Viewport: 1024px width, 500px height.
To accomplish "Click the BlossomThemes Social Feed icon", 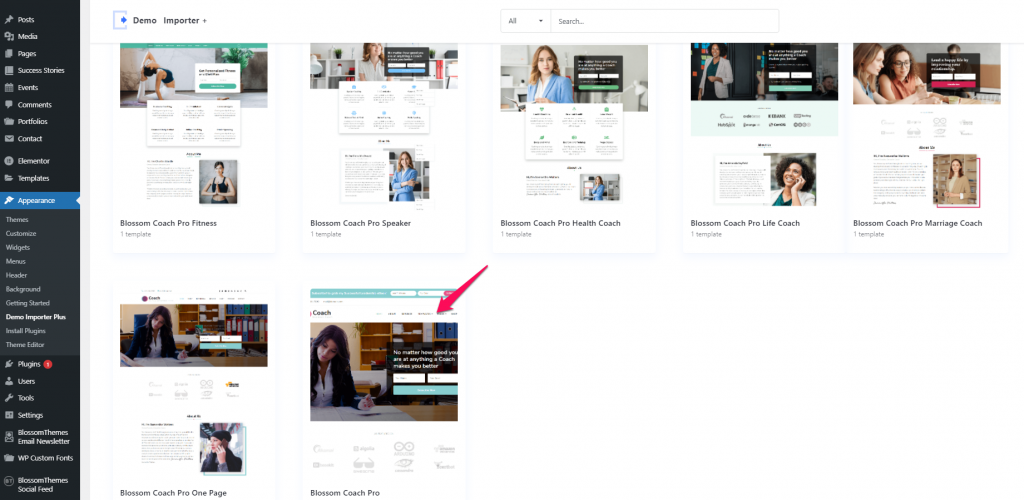I will coord(9,480).
